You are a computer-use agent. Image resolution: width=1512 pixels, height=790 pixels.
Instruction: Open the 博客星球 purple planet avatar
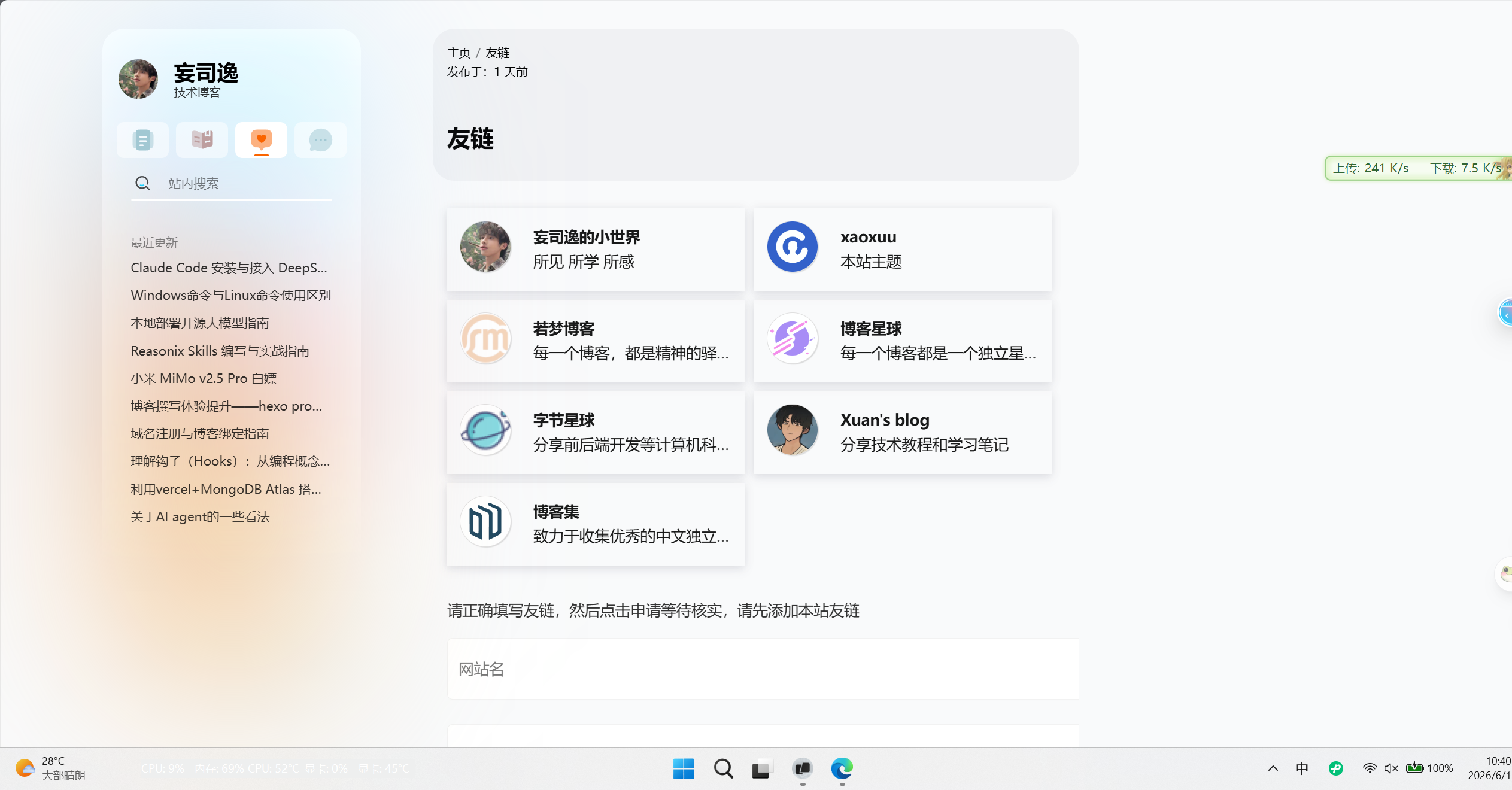coord(793,339)
